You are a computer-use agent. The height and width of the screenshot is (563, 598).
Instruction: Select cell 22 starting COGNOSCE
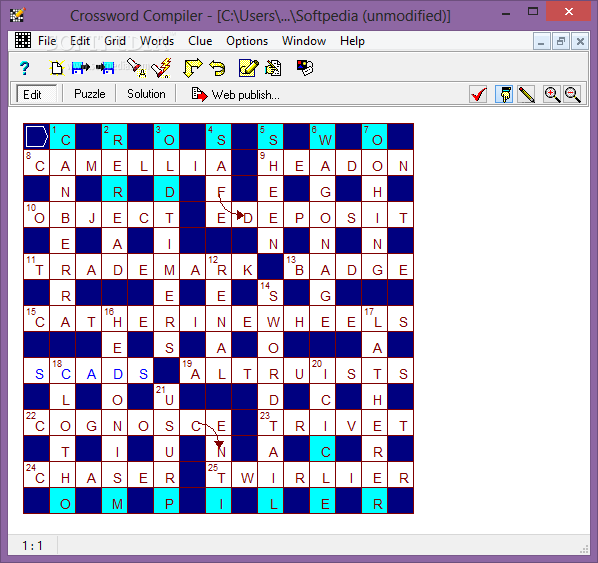[x=37, y=423]
